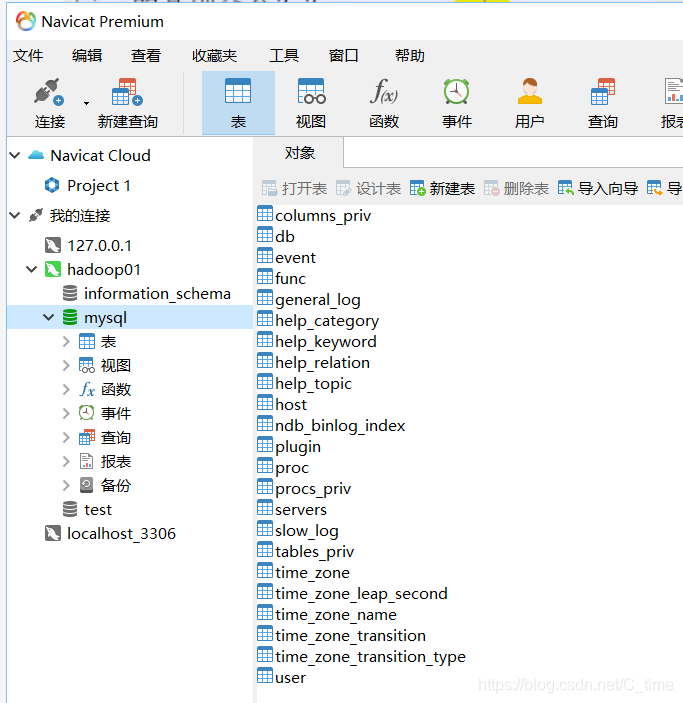Expand the Backups (备份) node under mysql
The height and width of the screenshot is (703, 683).
(66, 485)
